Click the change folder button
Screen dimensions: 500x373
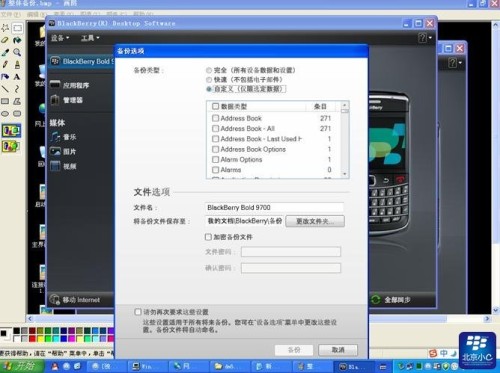point(315,221)
